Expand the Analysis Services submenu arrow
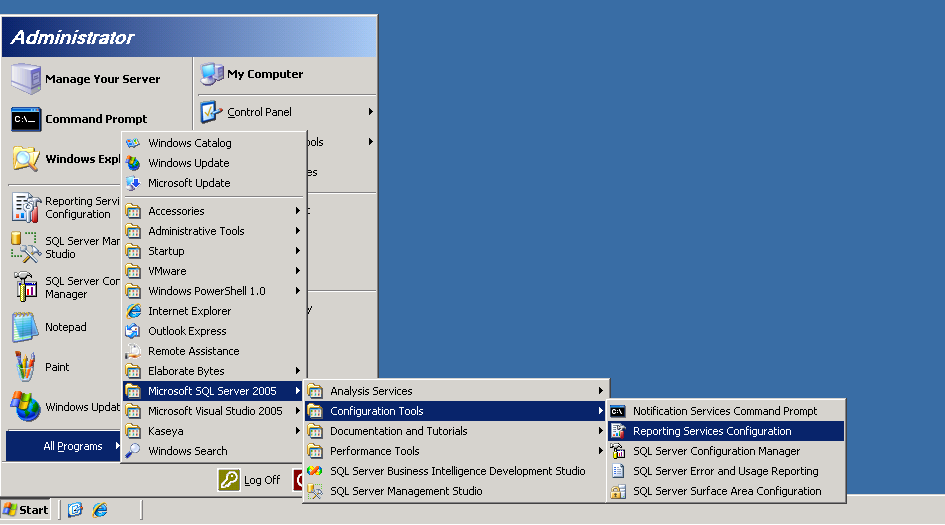 click(601, 391)
